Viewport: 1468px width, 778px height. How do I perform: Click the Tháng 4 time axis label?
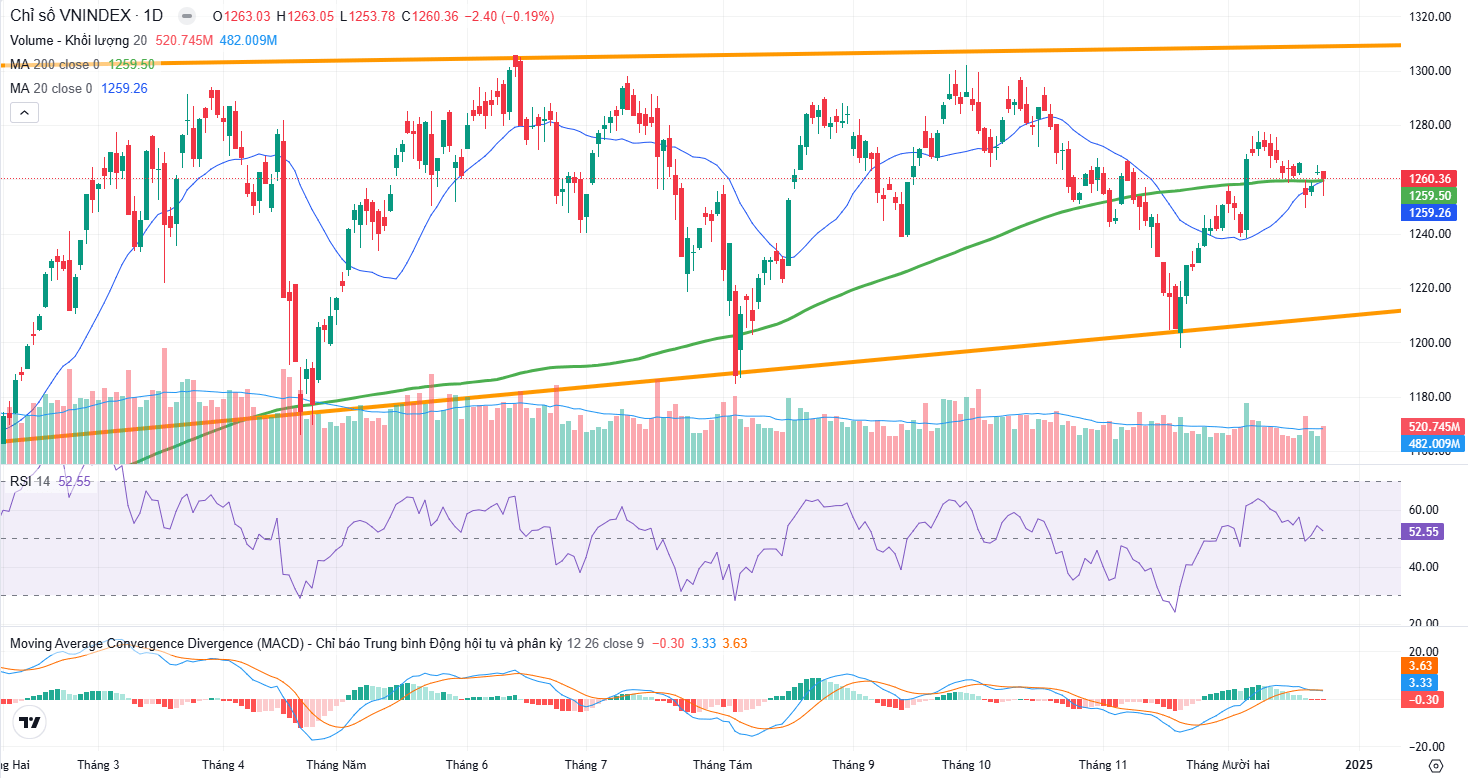[x=222, y=765]
